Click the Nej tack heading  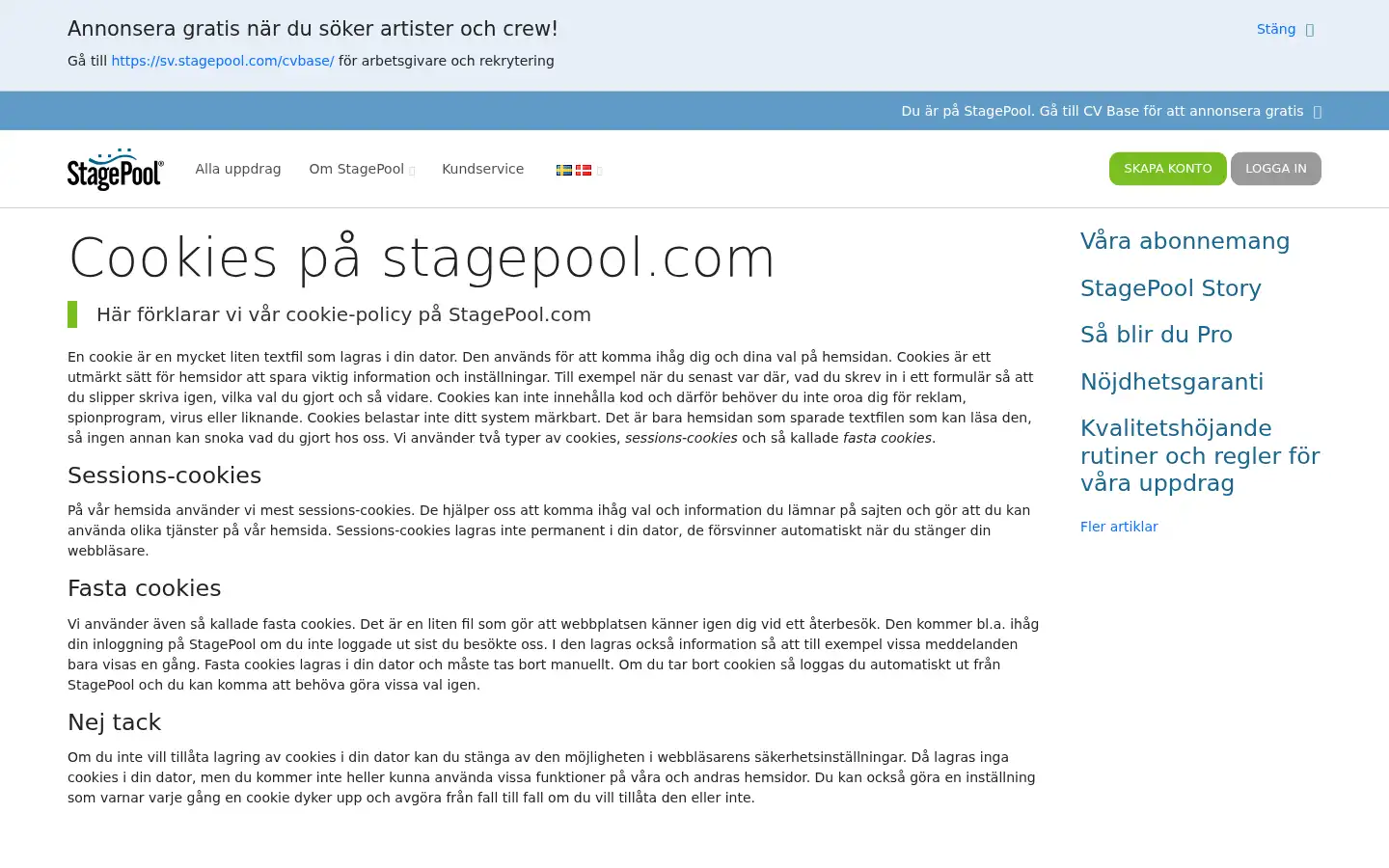pos(114,722)
